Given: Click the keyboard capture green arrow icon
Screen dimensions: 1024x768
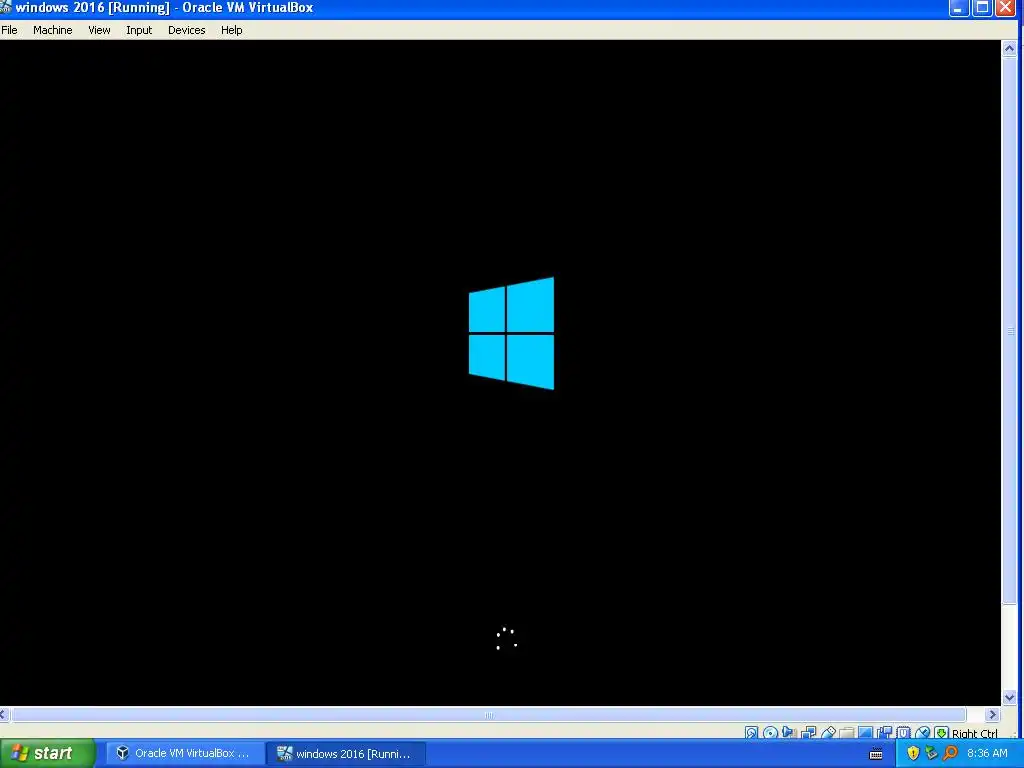Looking at the screenshot, I should tap(941, 733).
